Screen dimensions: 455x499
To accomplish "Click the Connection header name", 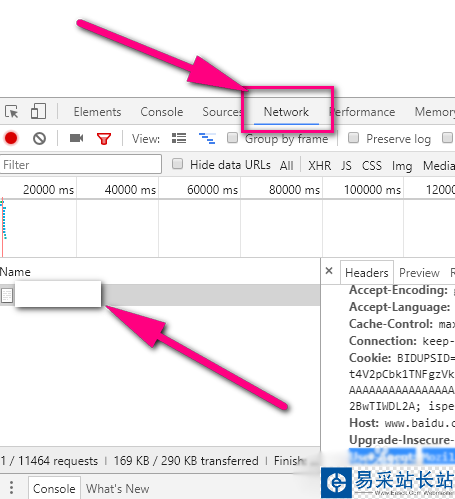I will 383,341.
